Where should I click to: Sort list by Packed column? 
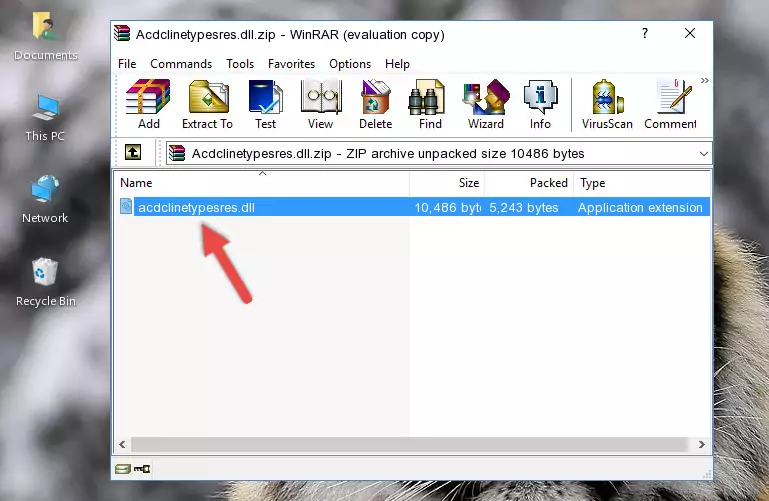[x=529, y=183]
